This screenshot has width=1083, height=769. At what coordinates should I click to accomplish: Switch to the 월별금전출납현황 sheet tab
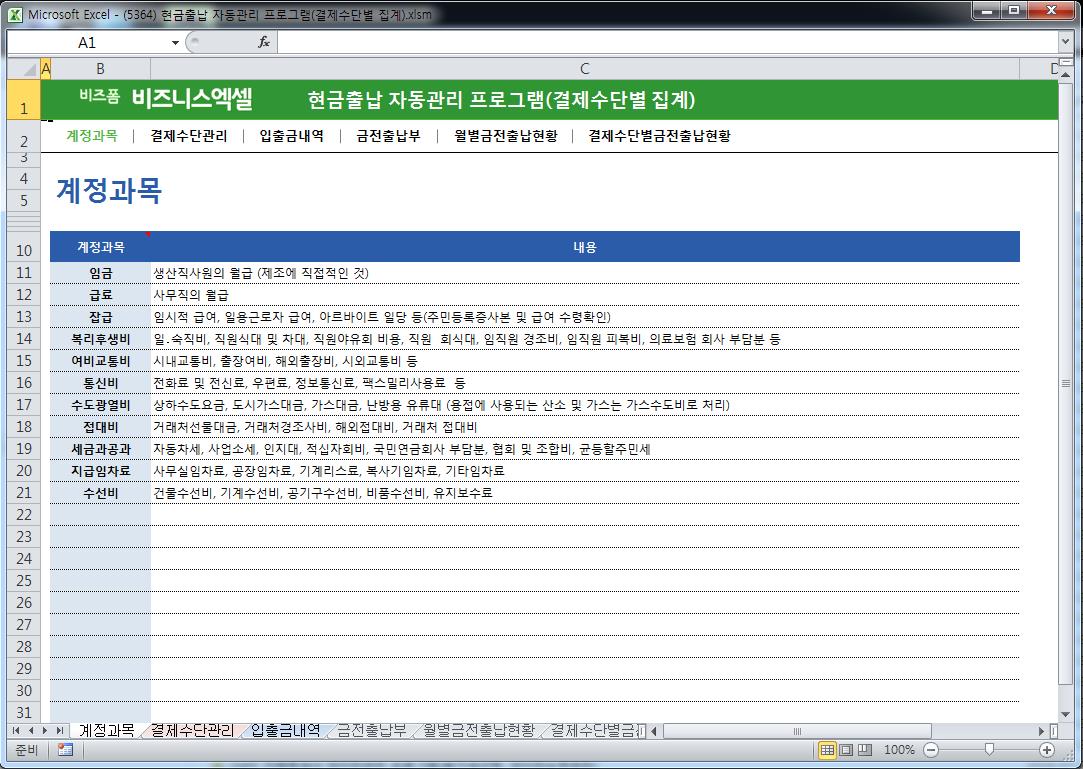point(479,730)
